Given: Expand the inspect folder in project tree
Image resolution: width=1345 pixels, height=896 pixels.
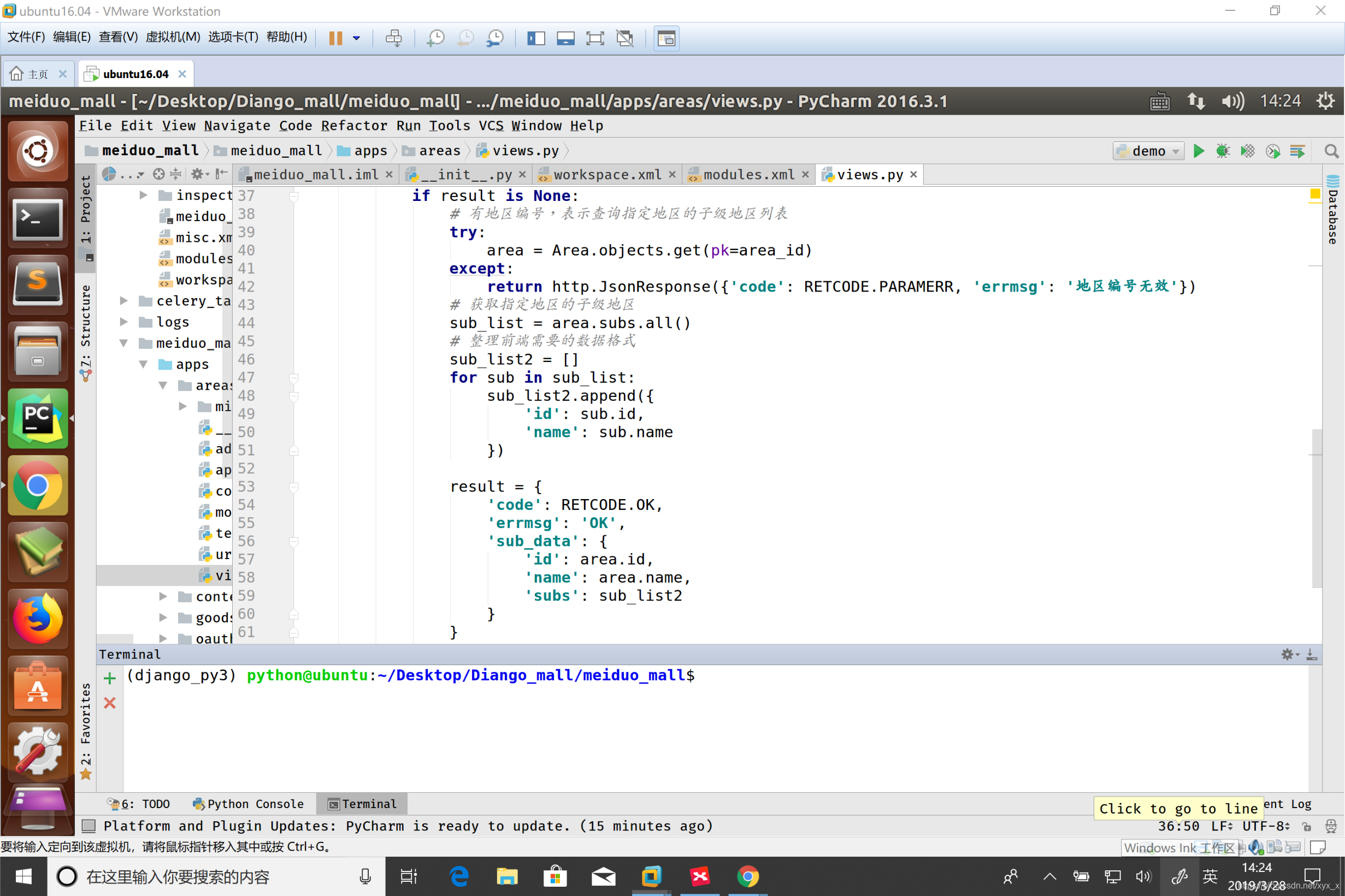Looking at the screenshot, I should (x=143, y=195).
